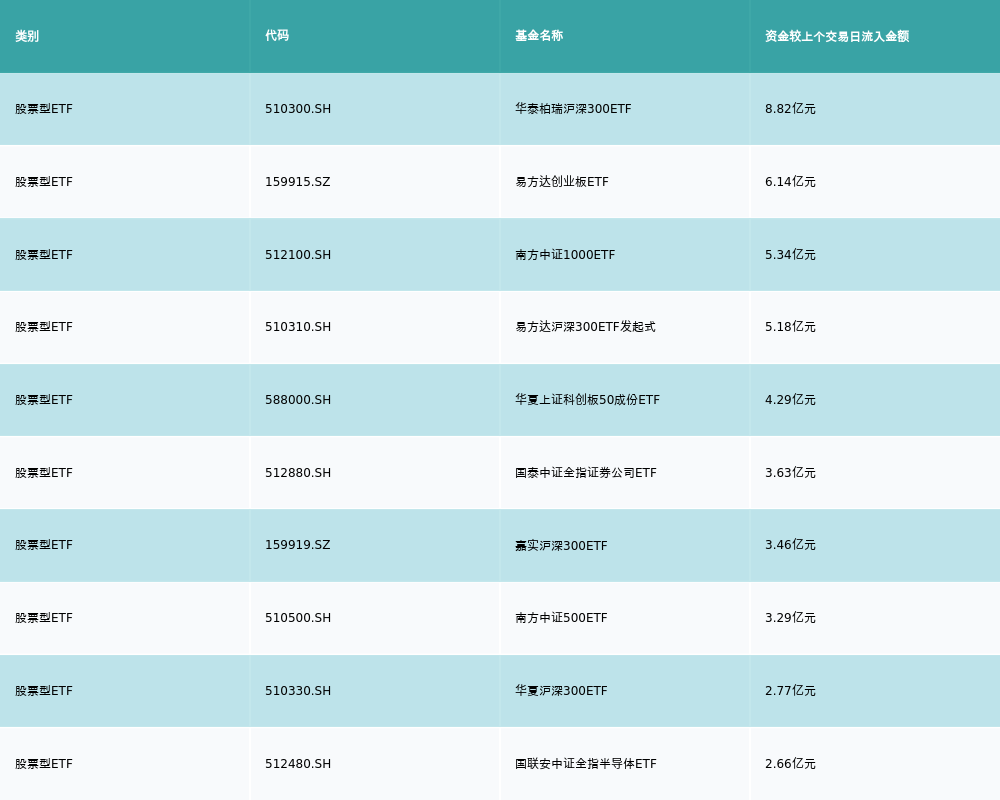Select fund code 510500.SH
The image size is (1000, 800).
tap(298, 618)
